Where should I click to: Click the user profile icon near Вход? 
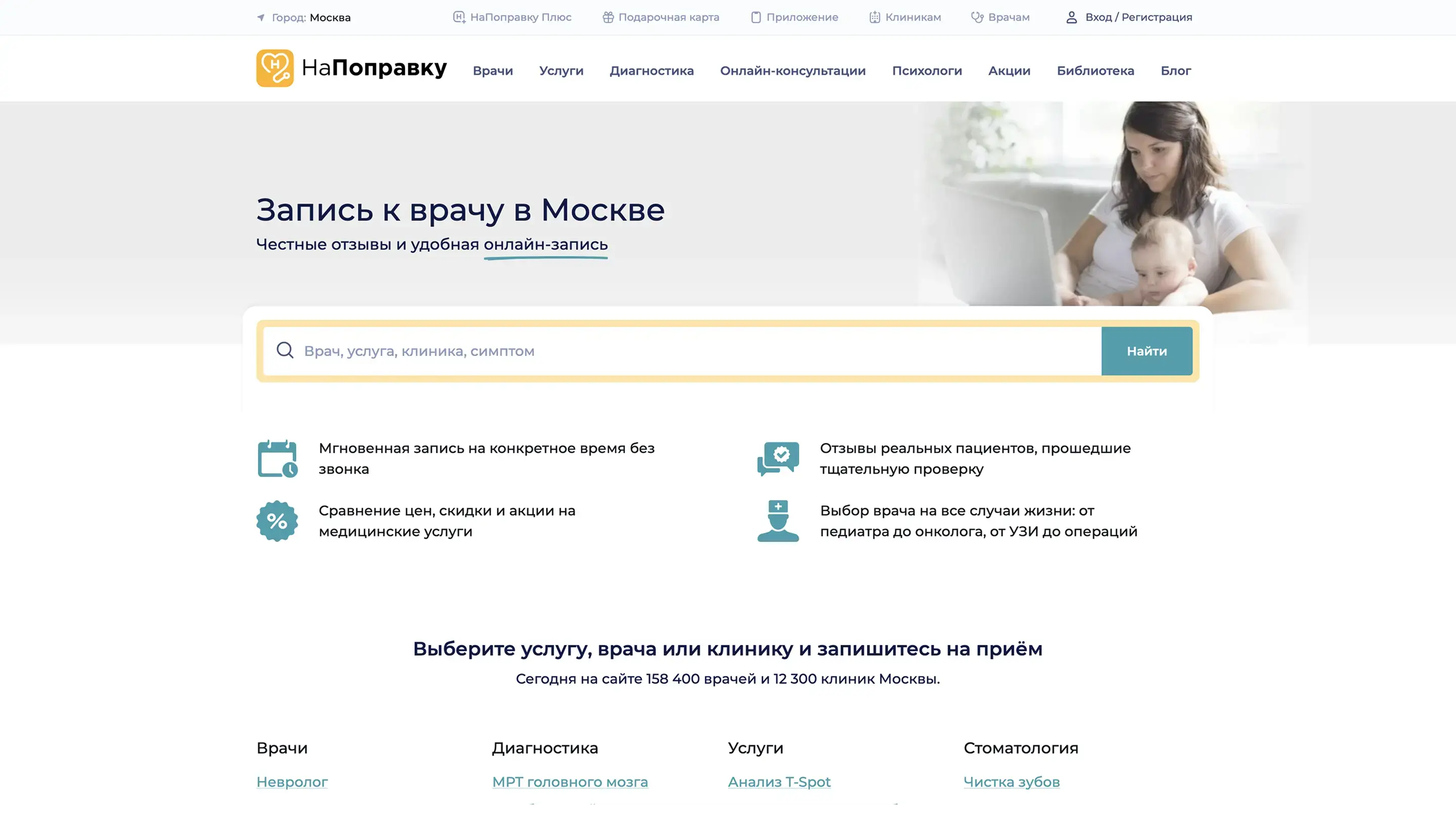tap(1071, 18)
